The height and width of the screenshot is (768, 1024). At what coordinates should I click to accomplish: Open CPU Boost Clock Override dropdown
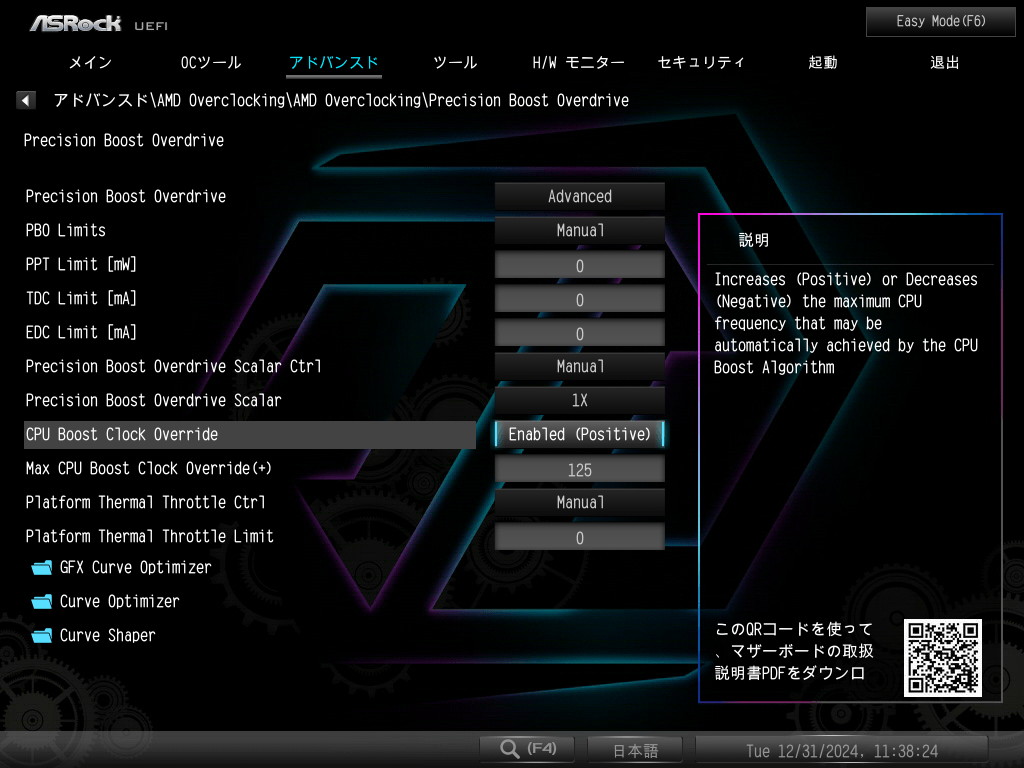580,435
